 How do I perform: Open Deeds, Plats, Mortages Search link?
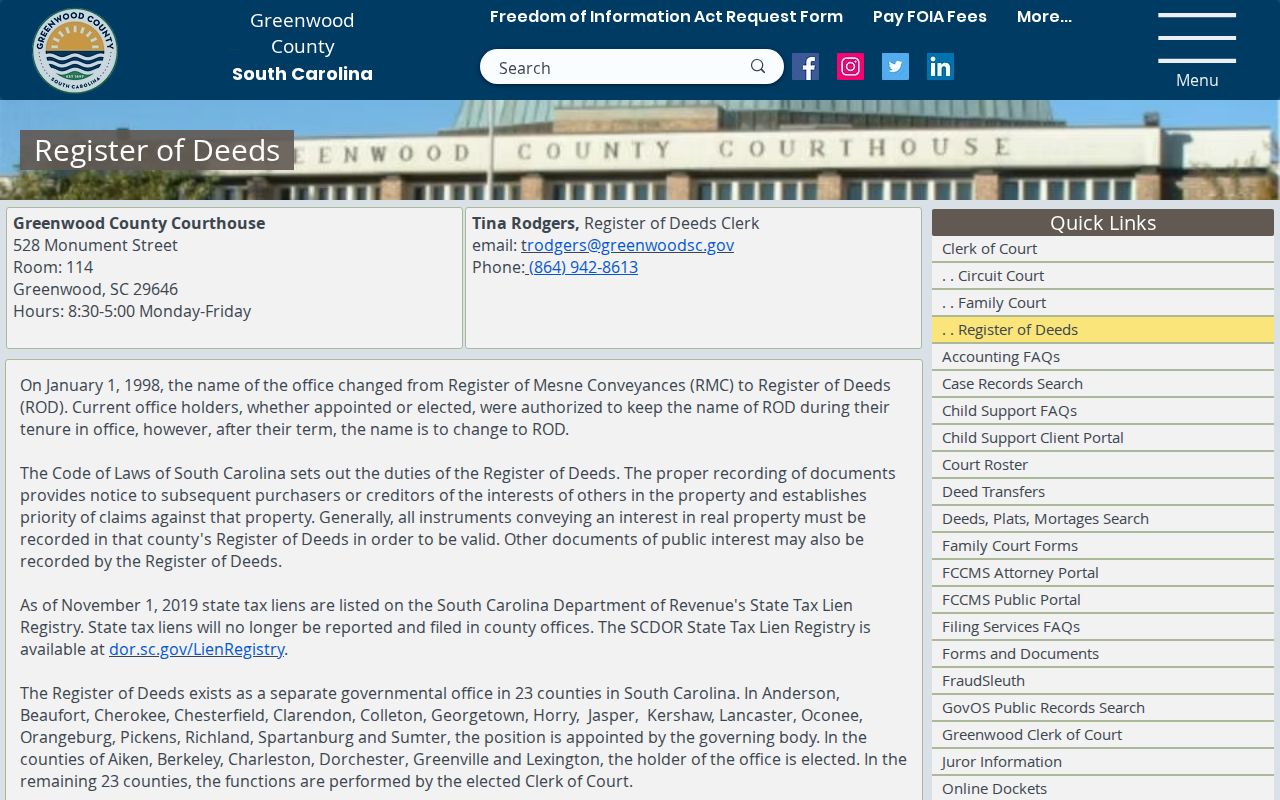point(1103,519)
